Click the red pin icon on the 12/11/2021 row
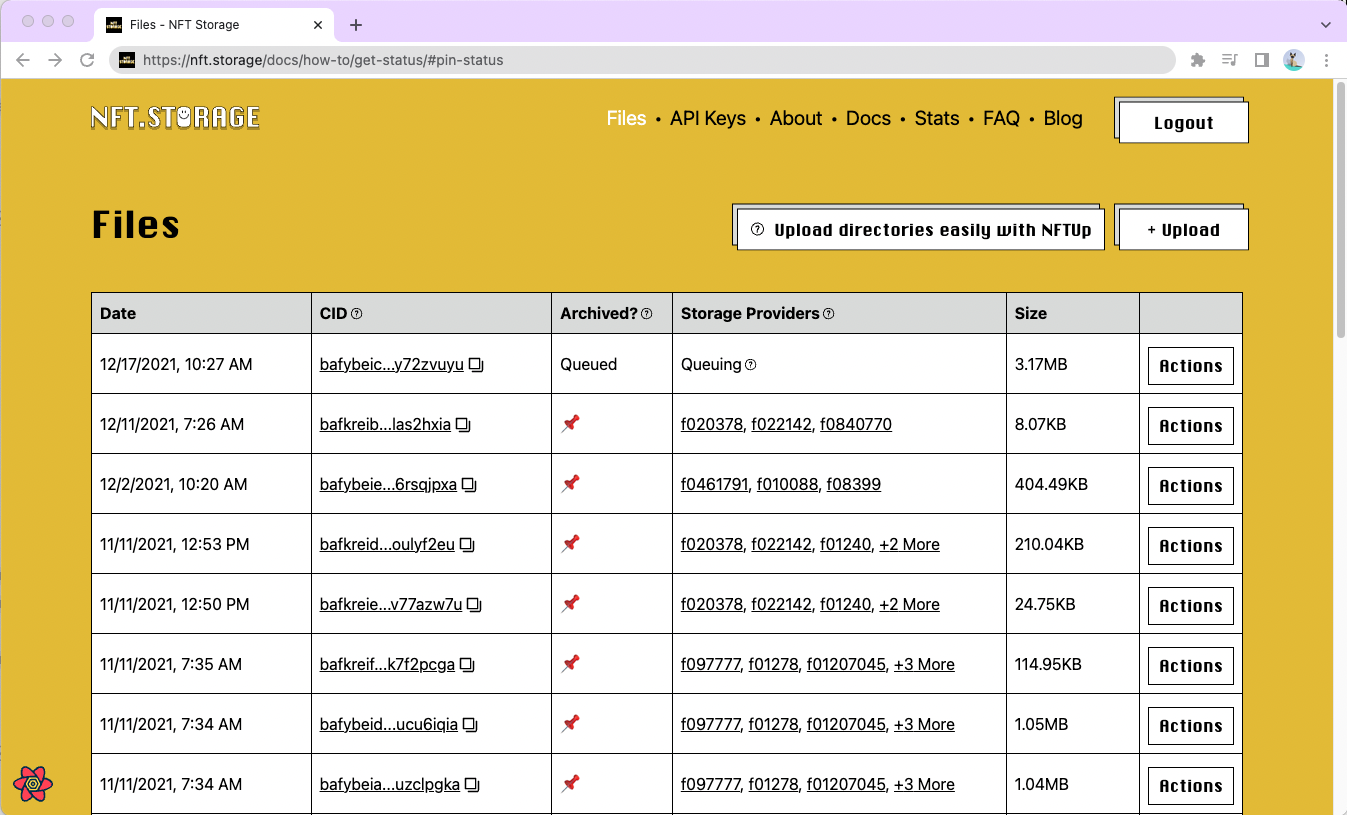Screen dimensions: 1347x815 (571, 424)
